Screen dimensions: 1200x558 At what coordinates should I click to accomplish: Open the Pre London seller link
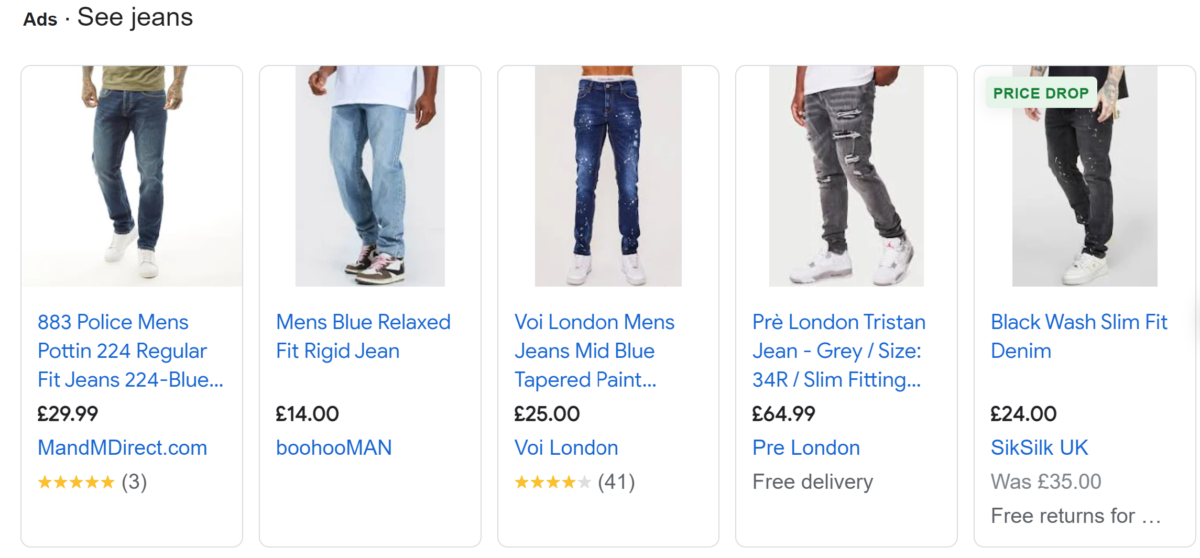(x=806, y=448)
